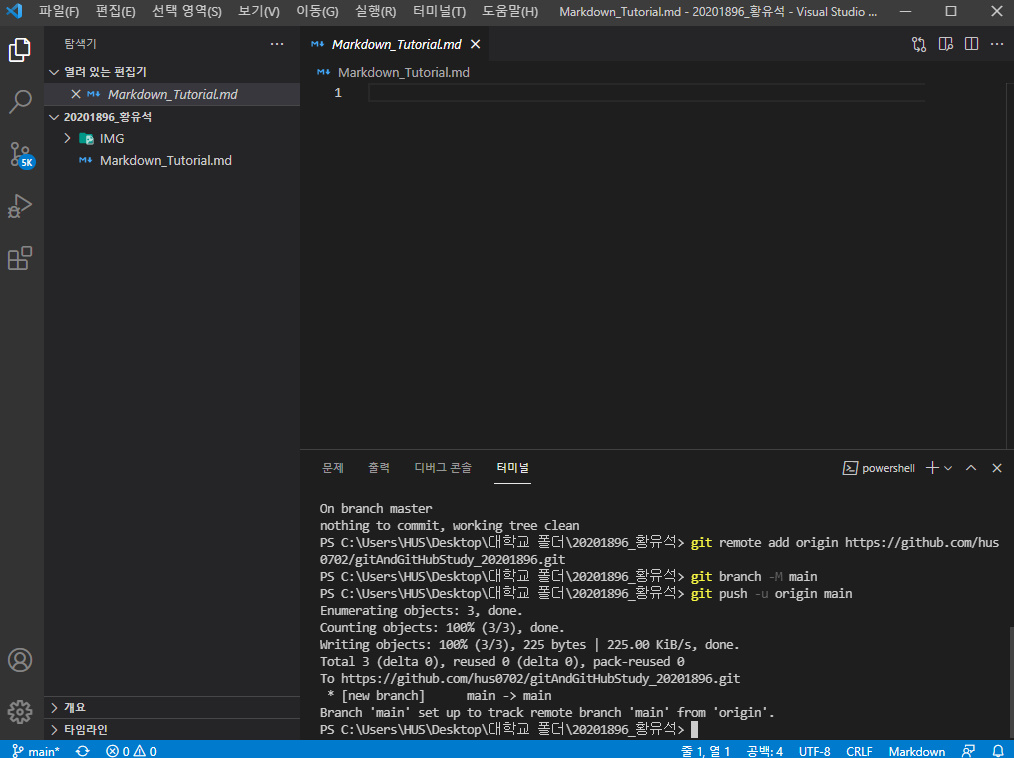The image size is (1014, 758).
Task: Close Markdown_Tutorial.md in open editors list
Action: (76, 94)
